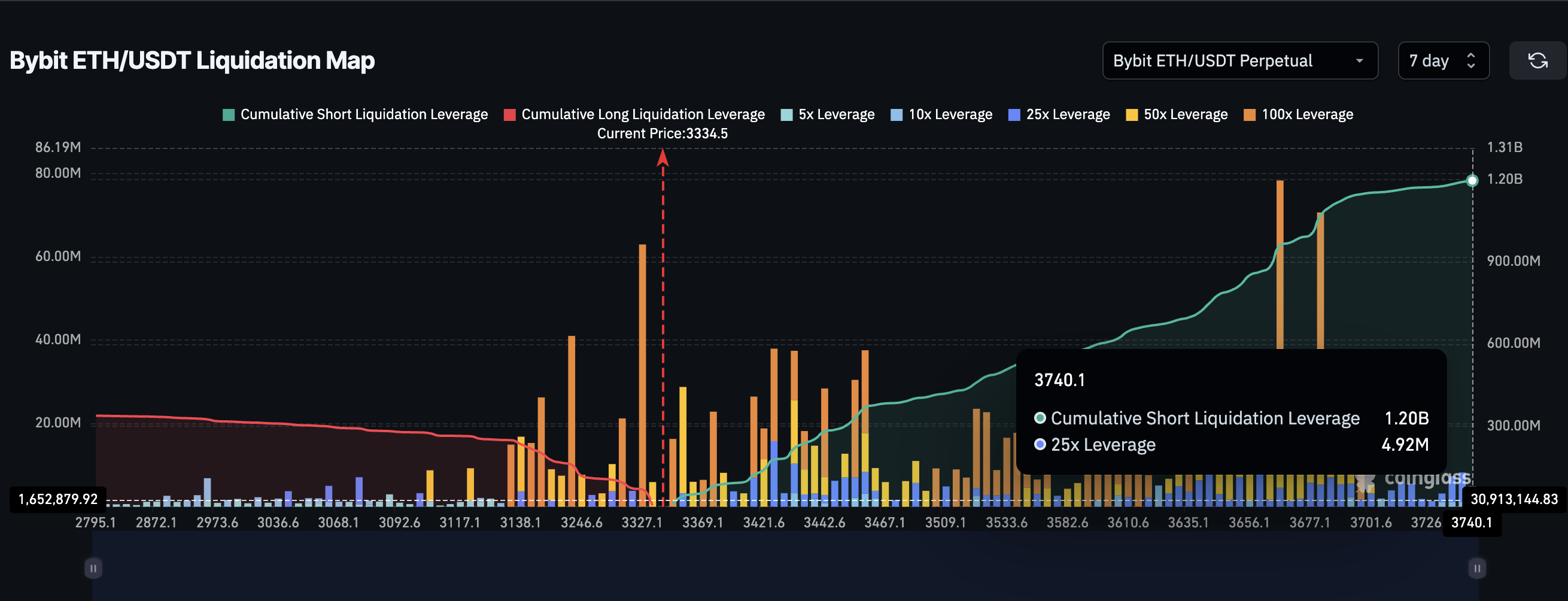Click the up stepper chevron beside 7 day
The width and height of the screenshot is (1568, 601).
pyautogui.click(x=1472, y=56)
